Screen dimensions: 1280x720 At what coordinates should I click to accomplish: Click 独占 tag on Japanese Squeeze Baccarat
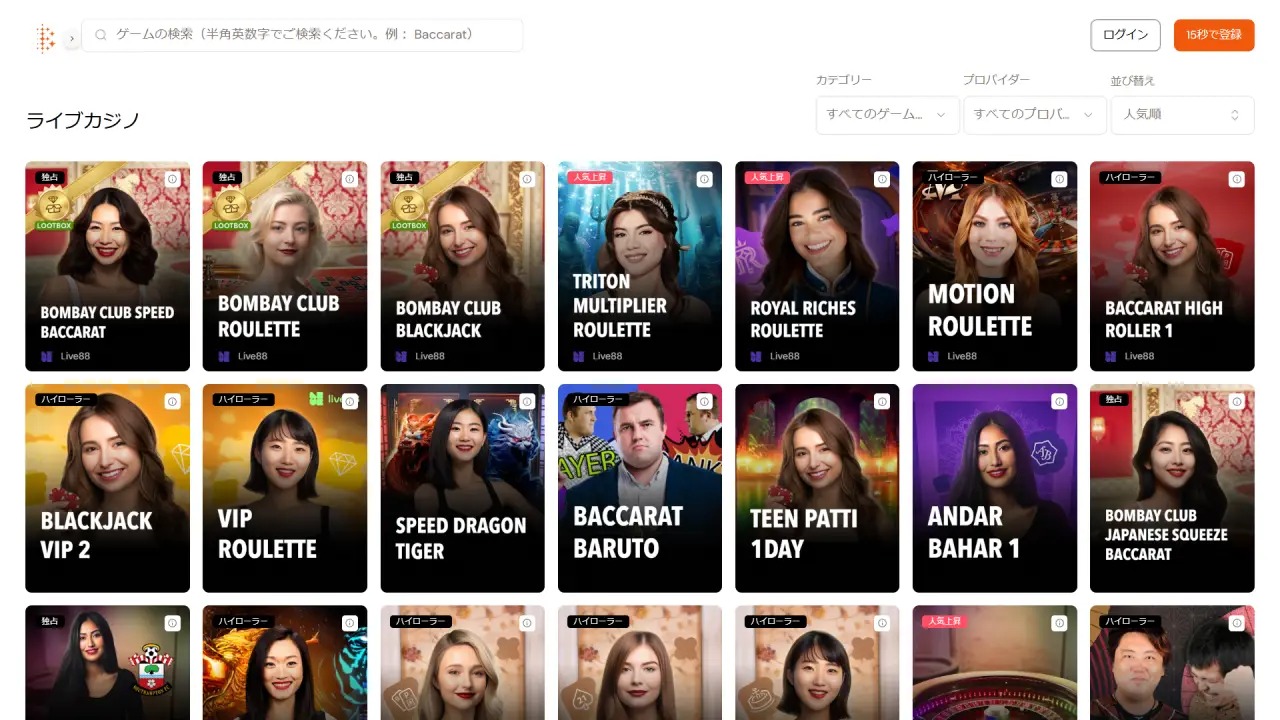pos(1114,399)
